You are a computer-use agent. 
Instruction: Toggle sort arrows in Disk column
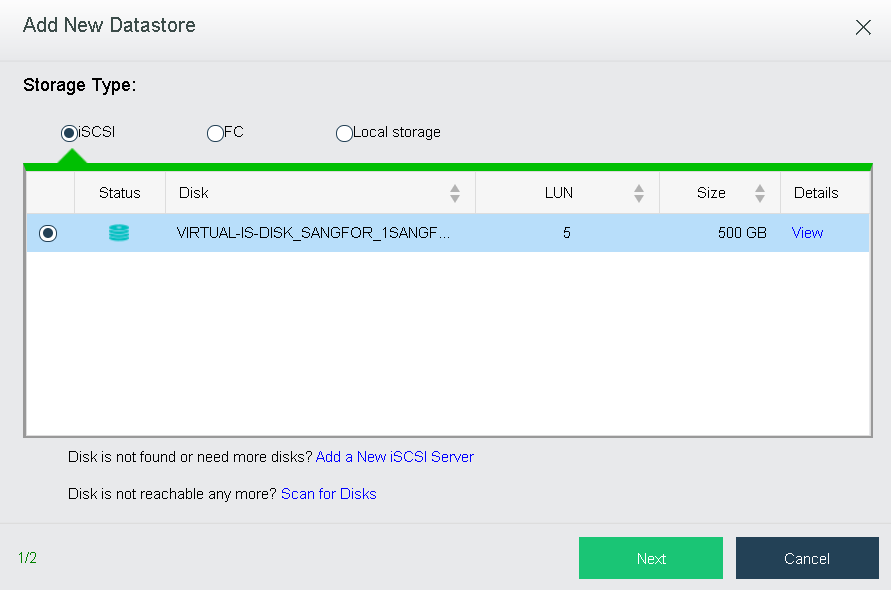(455, 193)
